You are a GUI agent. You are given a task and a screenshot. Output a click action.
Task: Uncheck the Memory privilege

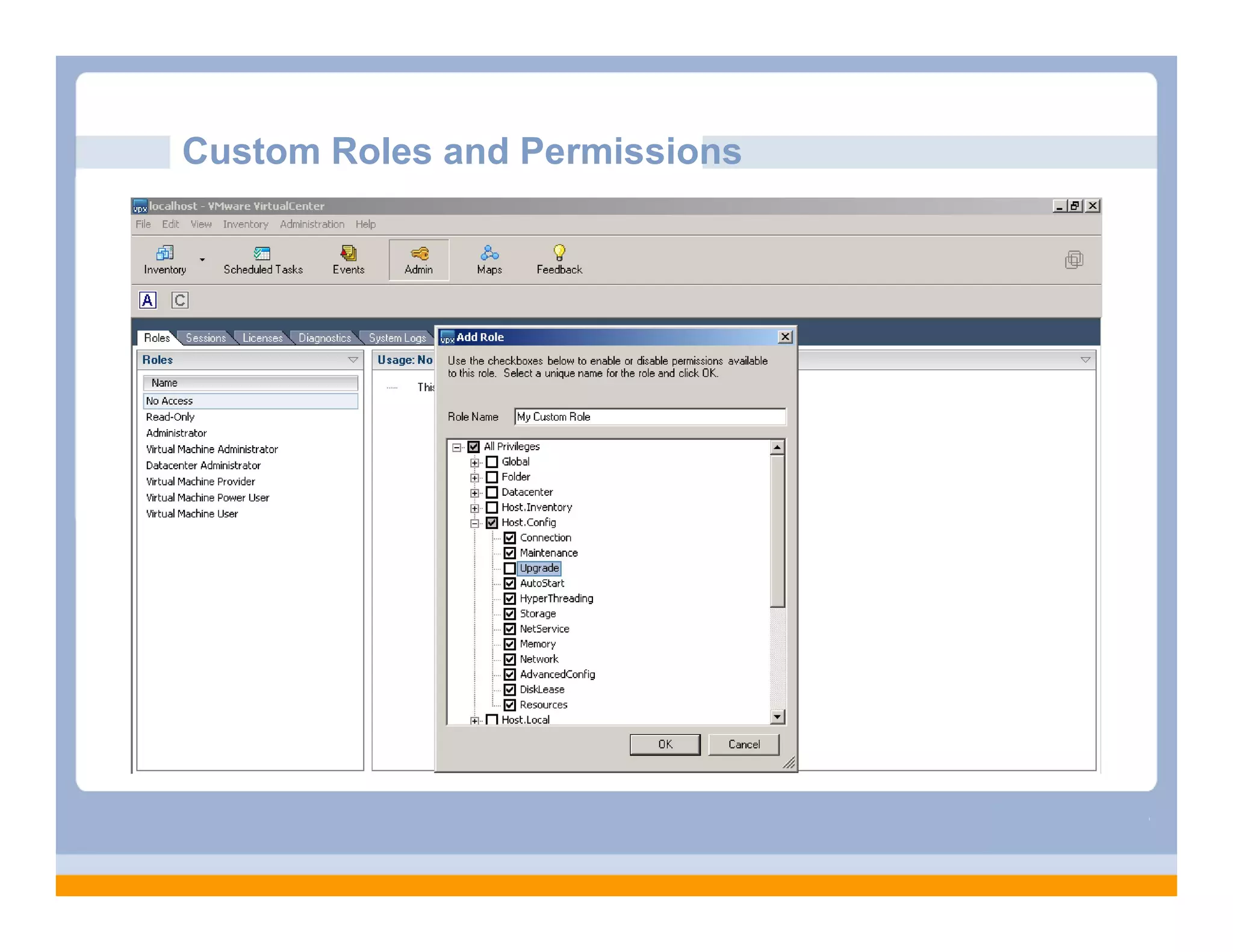click(510, 644)
